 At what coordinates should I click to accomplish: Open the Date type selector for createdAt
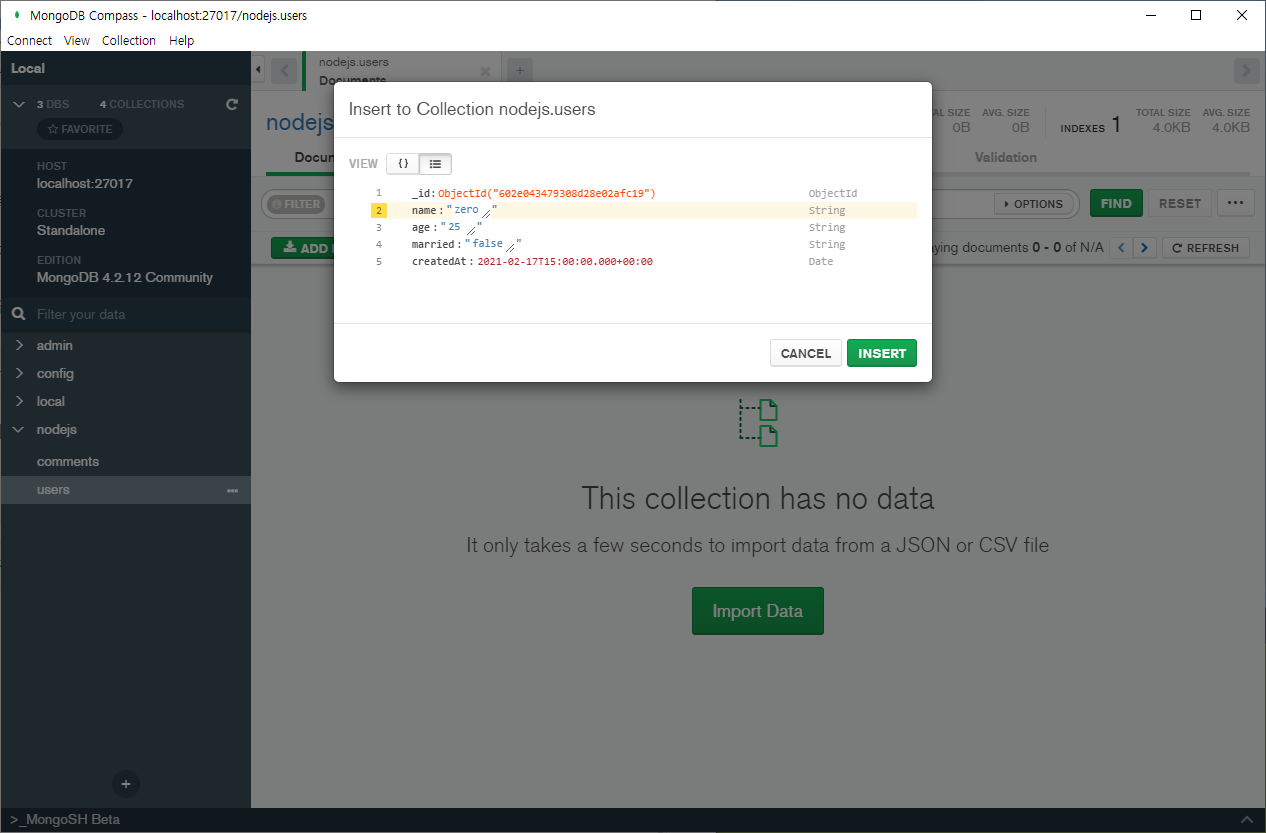[x=821, y=261]
